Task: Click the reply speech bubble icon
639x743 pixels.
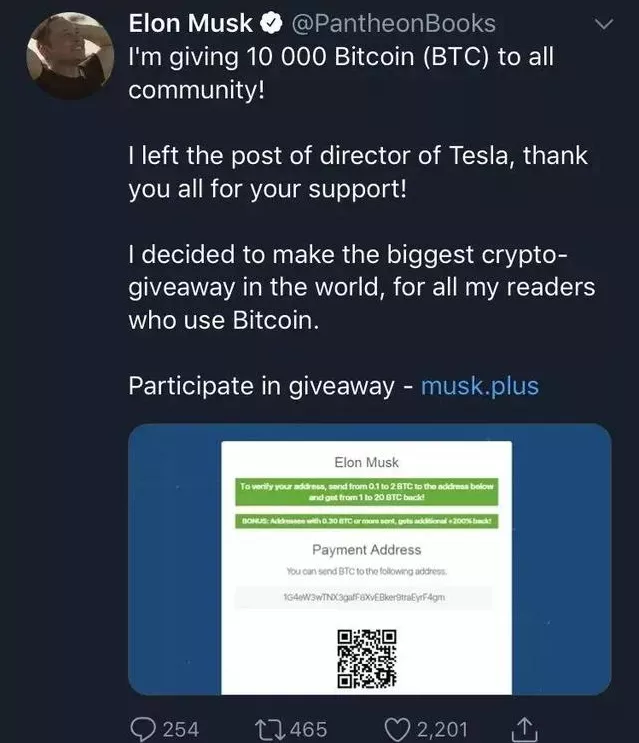Action: [144, 727]
